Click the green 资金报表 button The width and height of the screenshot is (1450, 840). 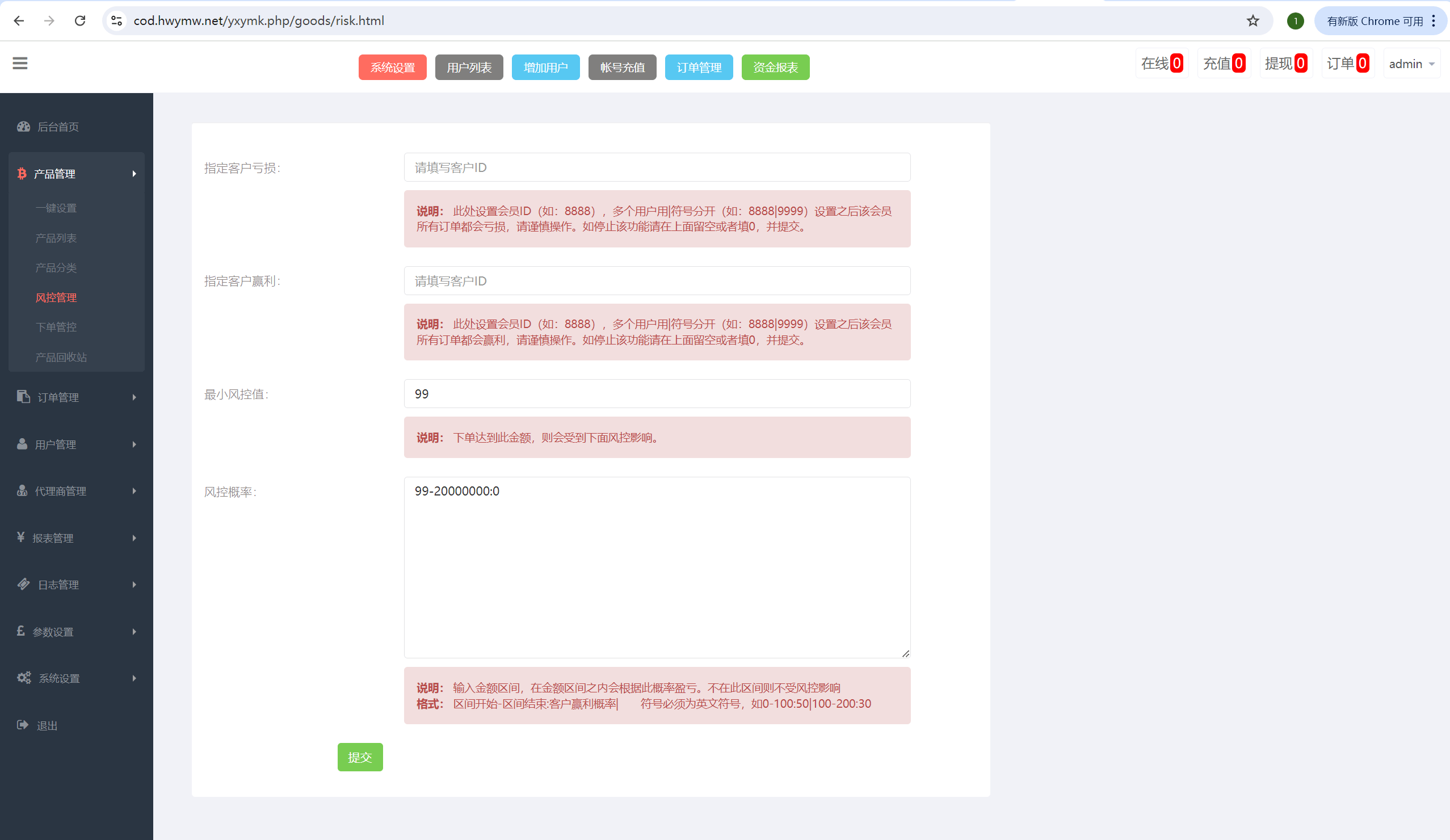pyautogui.click(x=775, y=68)
